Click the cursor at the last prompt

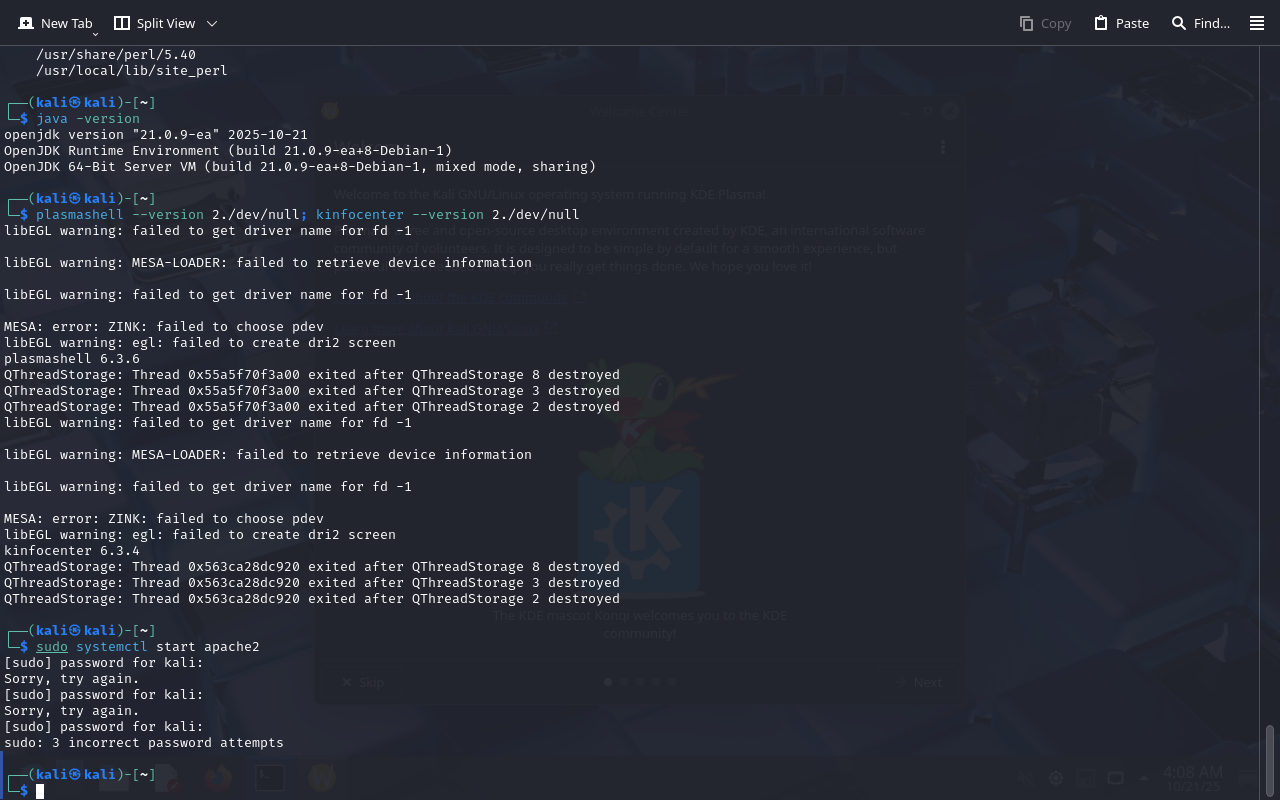(x=40, y=791)
